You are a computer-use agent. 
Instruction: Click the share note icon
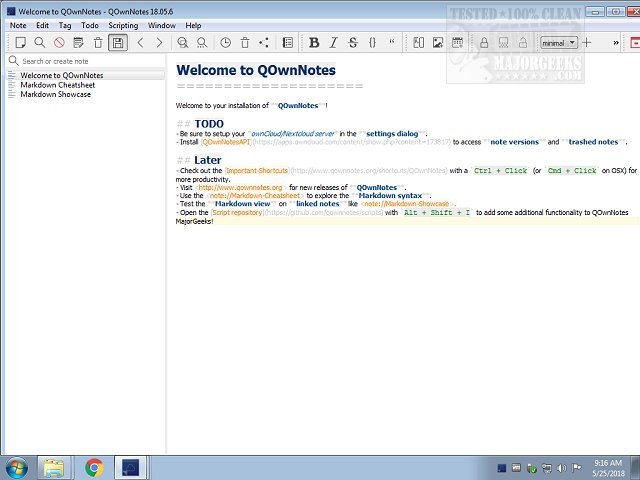(264, 43)
